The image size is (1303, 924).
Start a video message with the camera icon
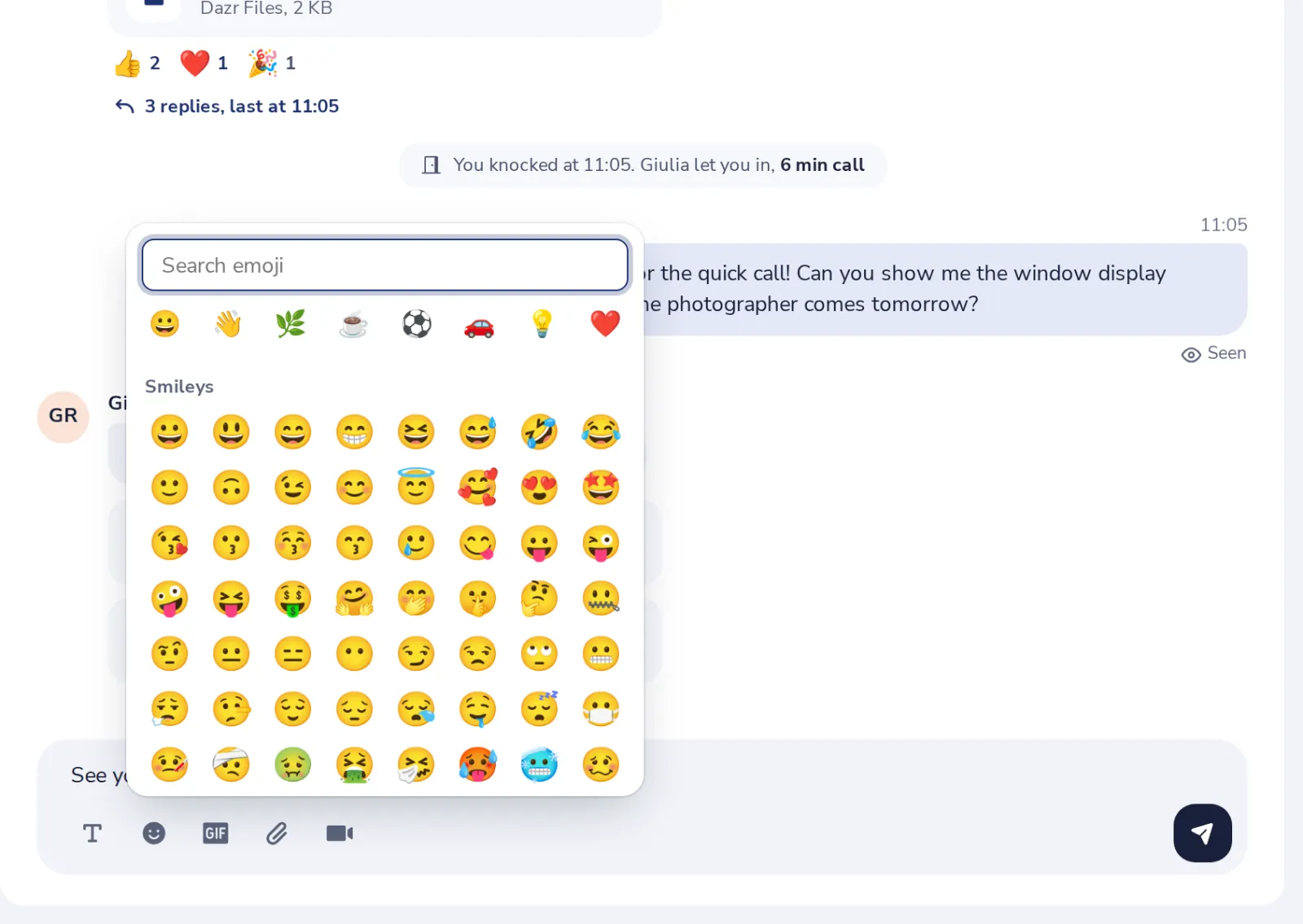coord(340,833)
